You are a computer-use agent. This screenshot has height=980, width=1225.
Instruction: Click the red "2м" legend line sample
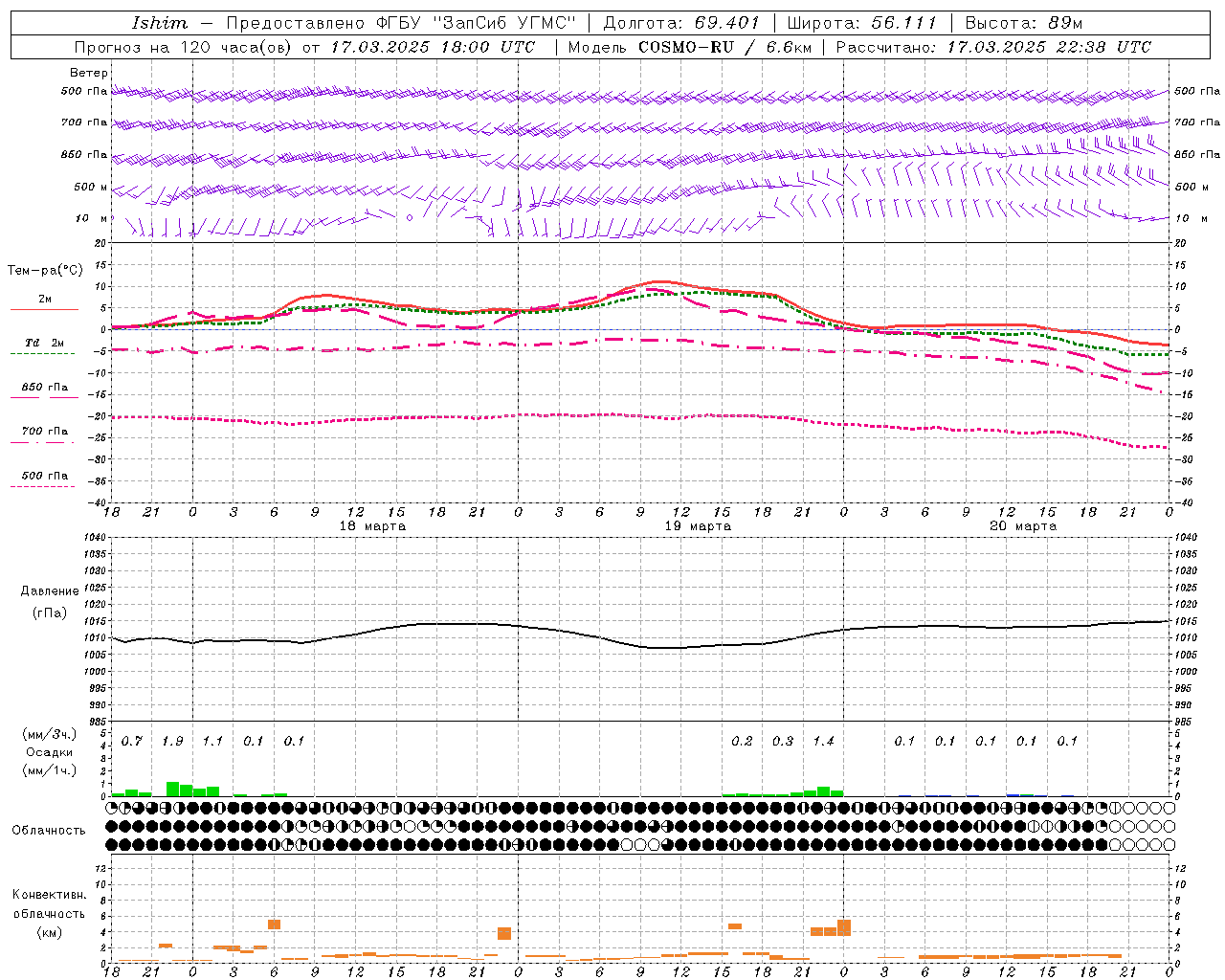tap(44, 309)
